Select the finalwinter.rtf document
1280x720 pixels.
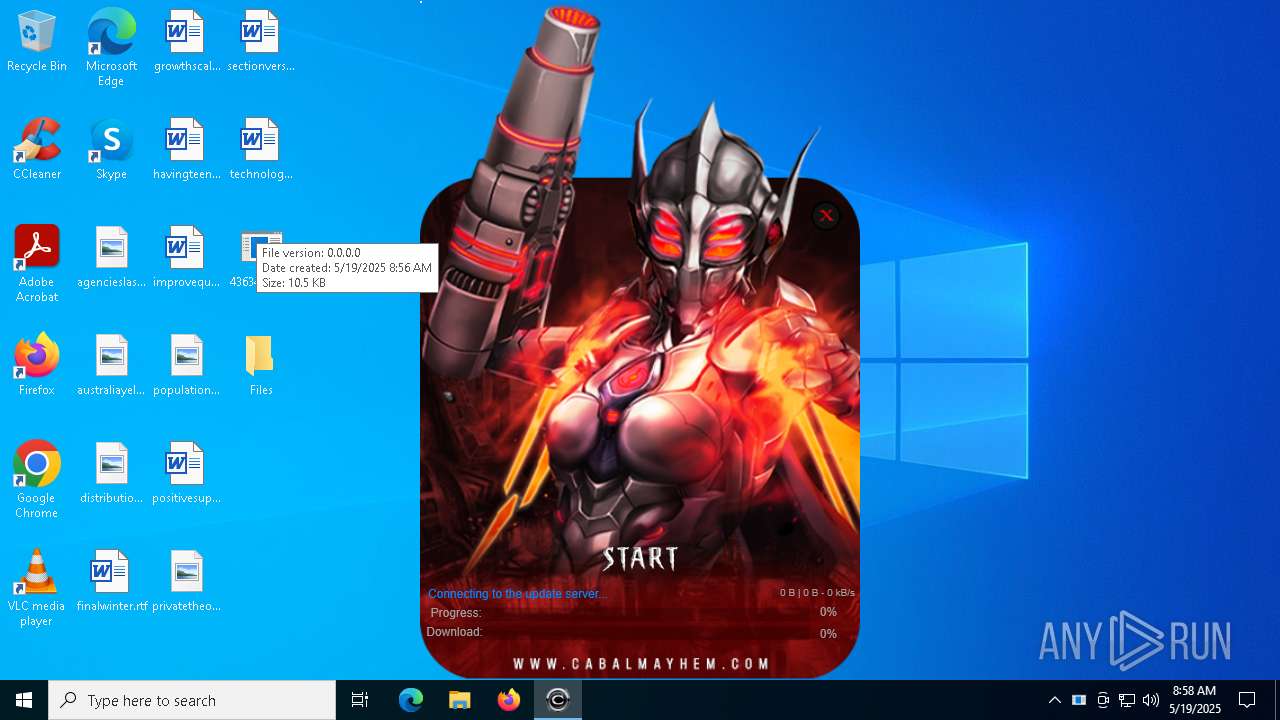pyautogui.click(x=111, y=581)
